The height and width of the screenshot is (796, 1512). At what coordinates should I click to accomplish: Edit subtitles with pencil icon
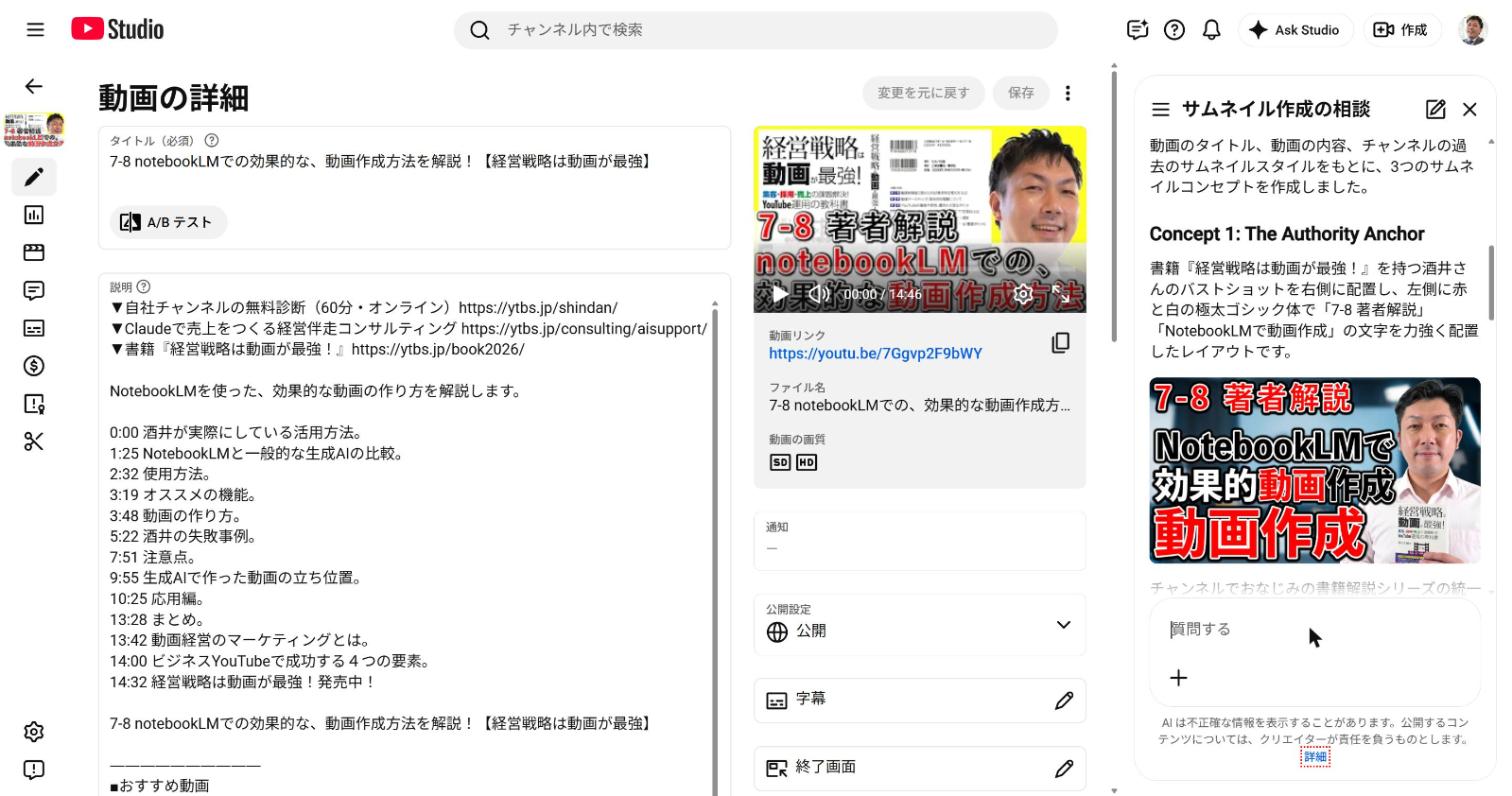click(x=1064, y=700)
